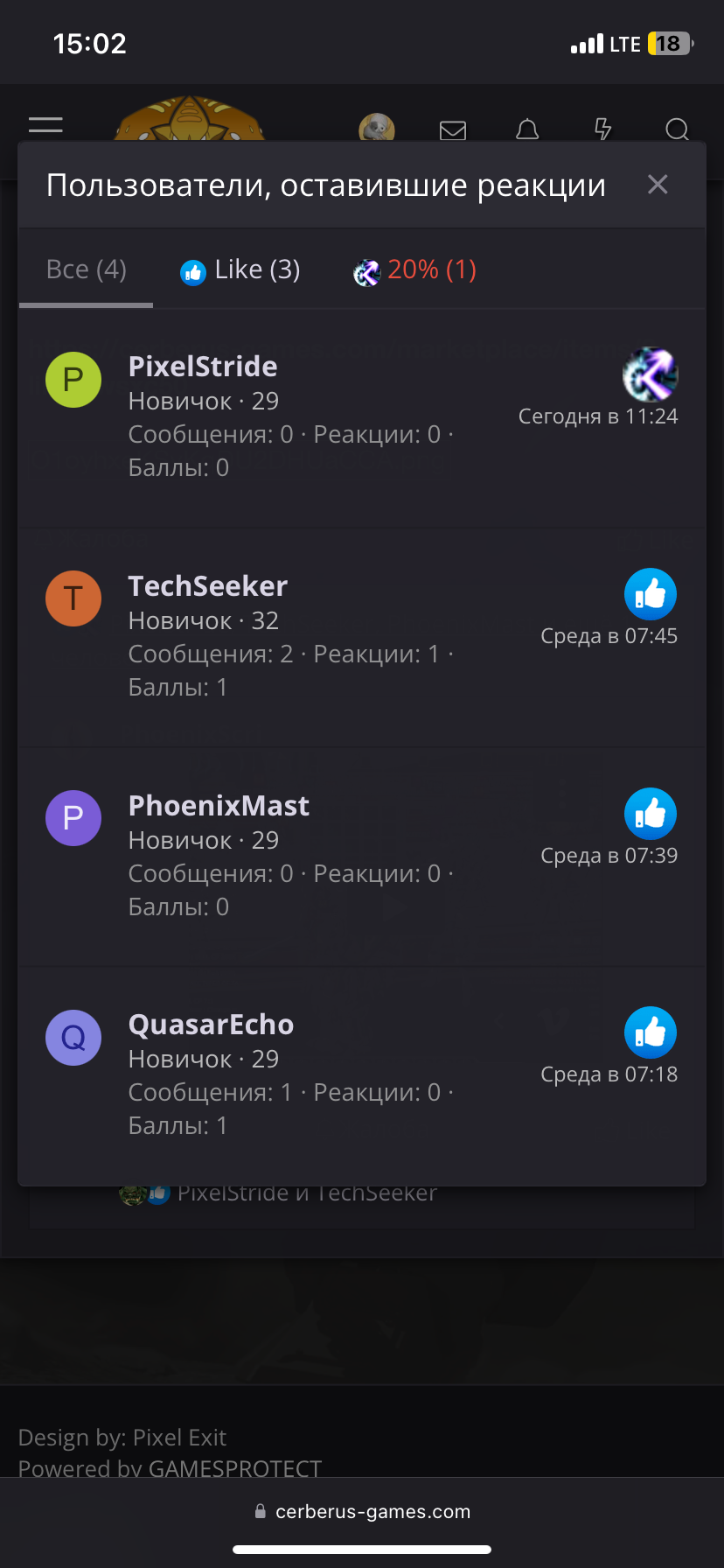The height and width of the screenshot is (1568, 724).
Task: Switch to the Like (3) tab
Action: 240,269
